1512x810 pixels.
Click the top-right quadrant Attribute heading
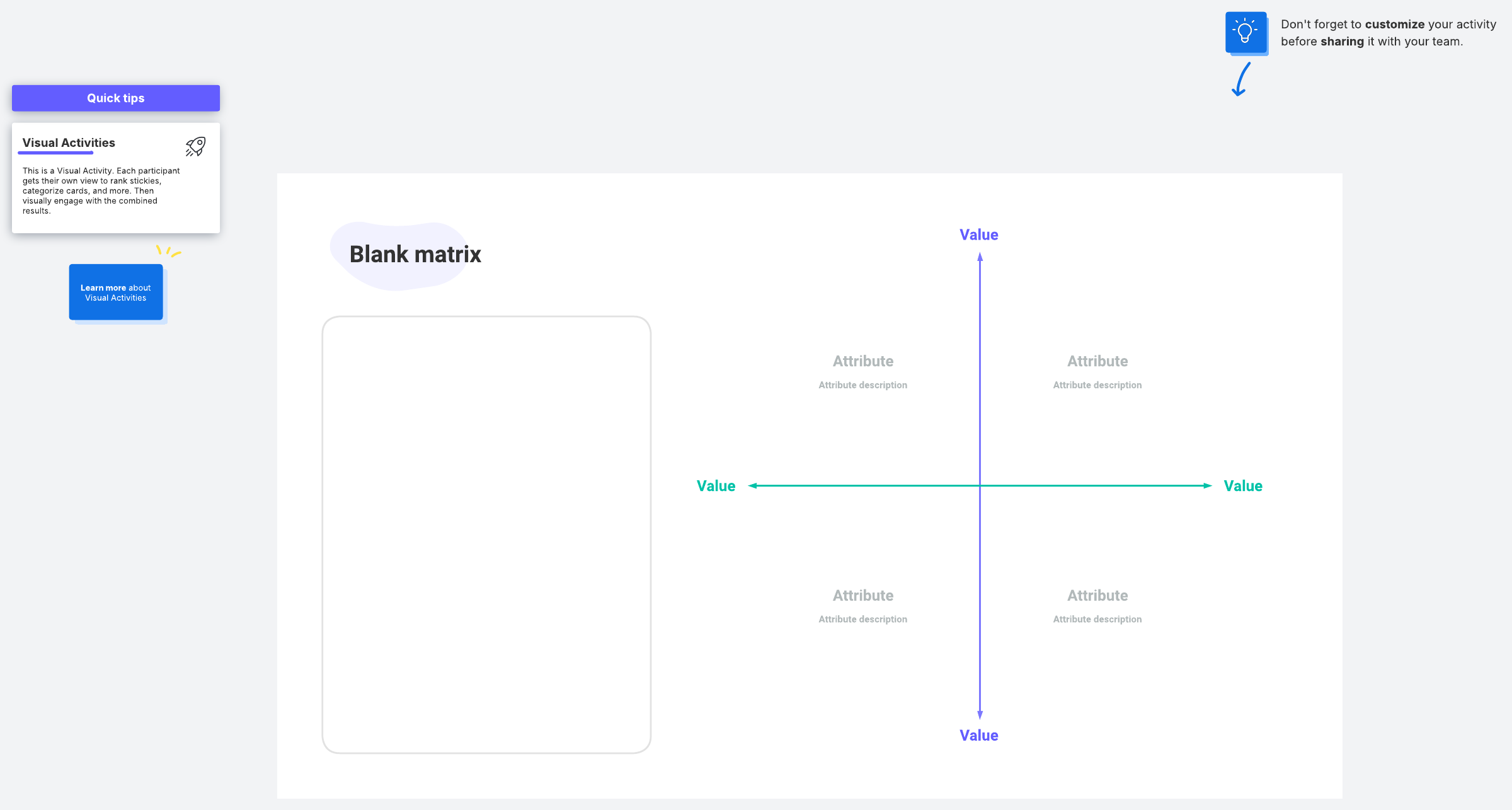(1097, 361)
